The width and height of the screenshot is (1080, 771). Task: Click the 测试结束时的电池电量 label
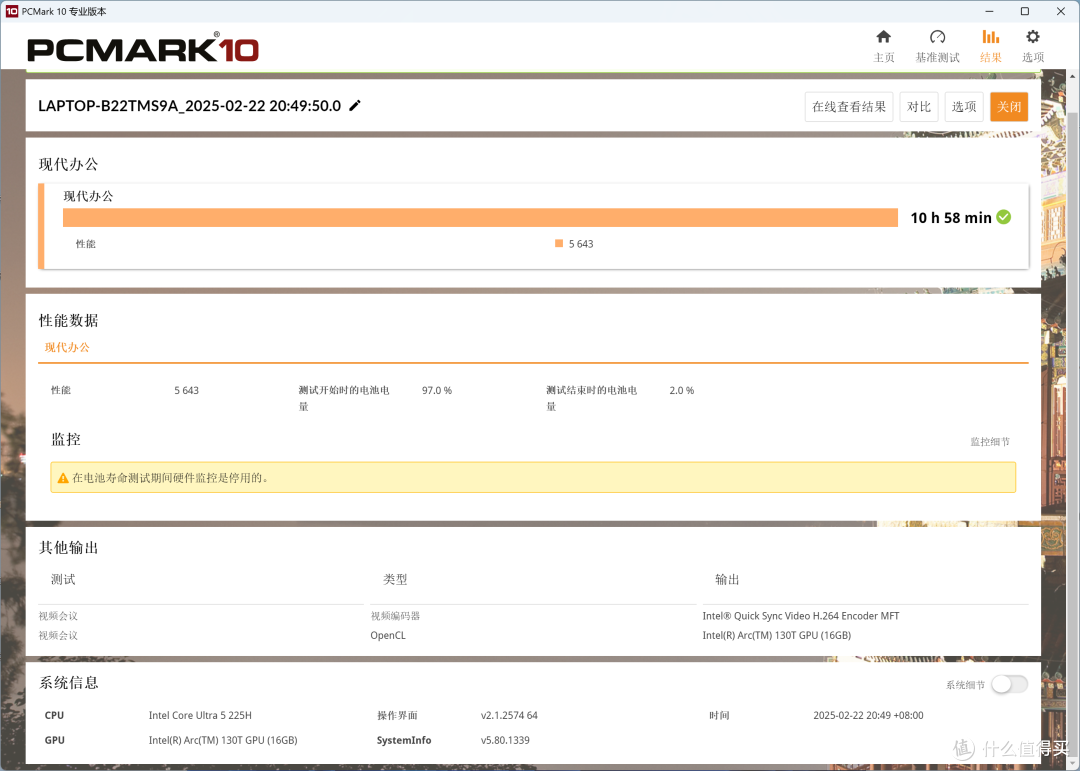point(591,398)
